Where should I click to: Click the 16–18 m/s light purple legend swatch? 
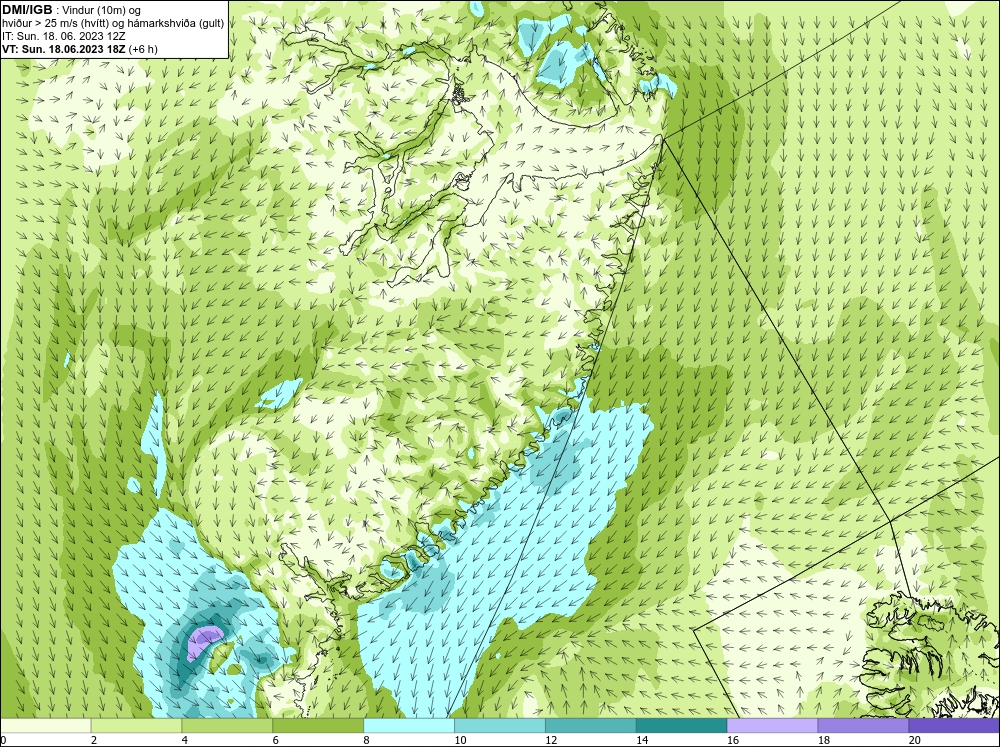click(x=772, y=726)
